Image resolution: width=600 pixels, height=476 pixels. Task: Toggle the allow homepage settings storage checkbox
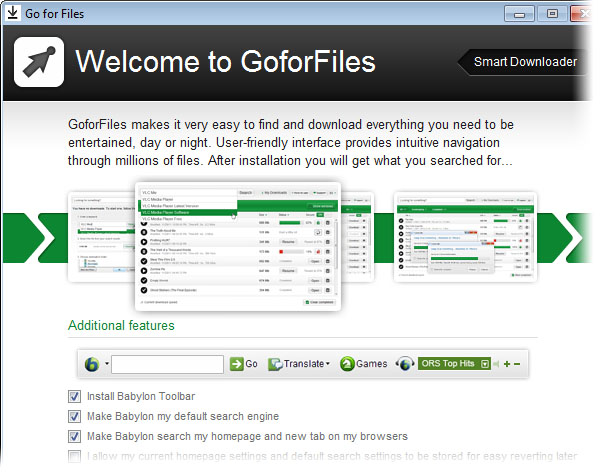pyautogui.click(x=74, y=456)
